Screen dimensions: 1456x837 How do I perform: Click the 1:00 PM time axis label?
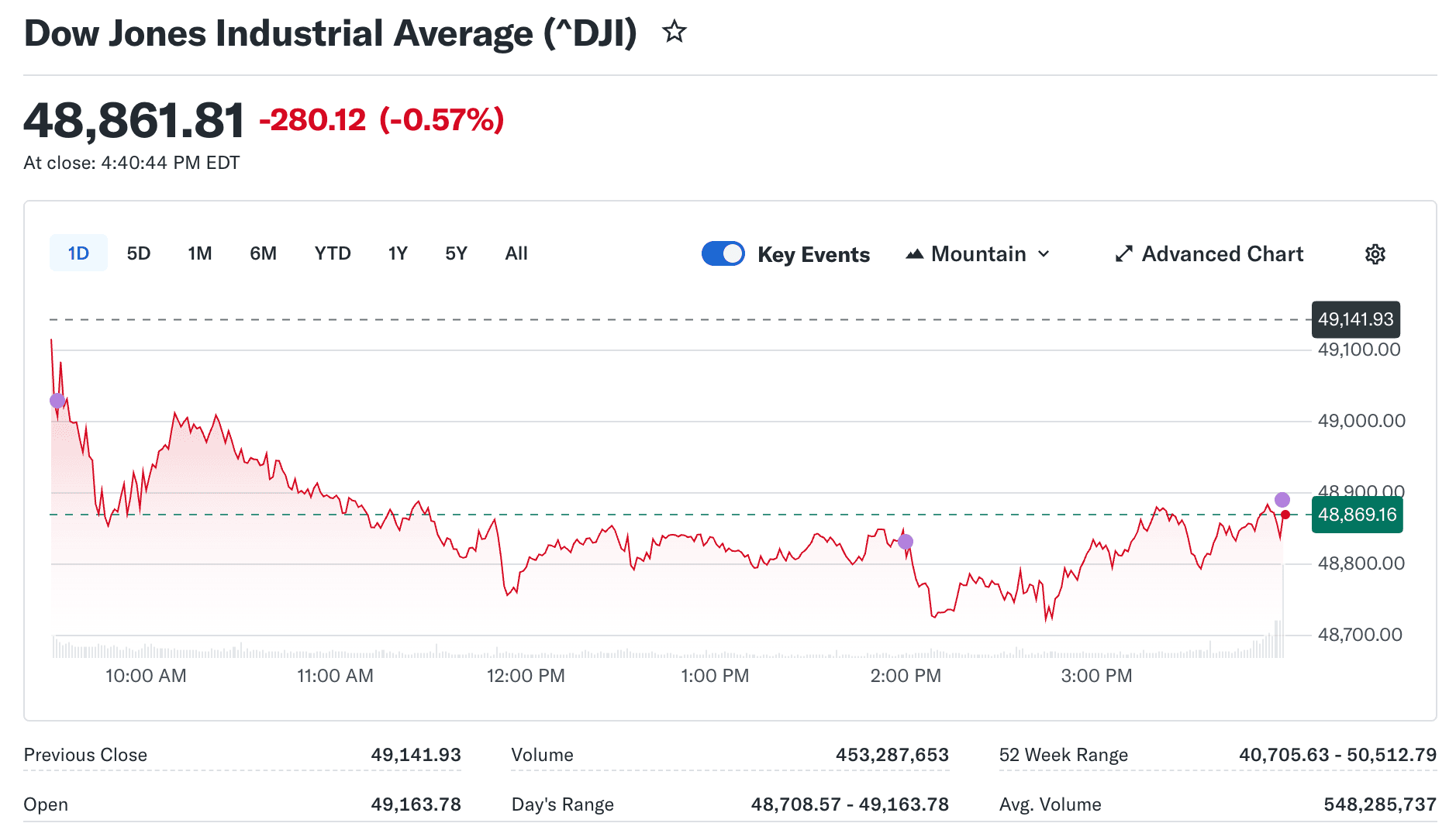(x=715, y=676)
